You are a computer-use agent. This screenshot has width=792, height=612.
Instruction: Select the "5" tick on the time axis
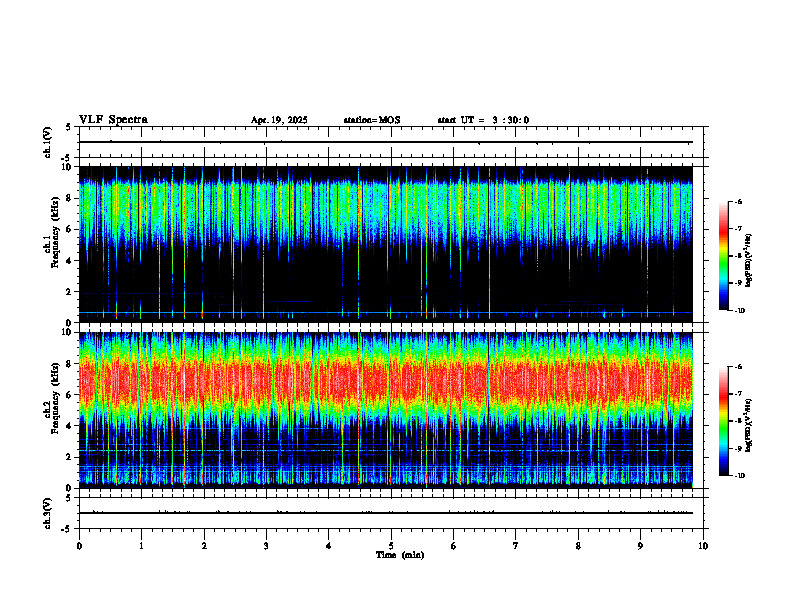[x=391, y=546]
